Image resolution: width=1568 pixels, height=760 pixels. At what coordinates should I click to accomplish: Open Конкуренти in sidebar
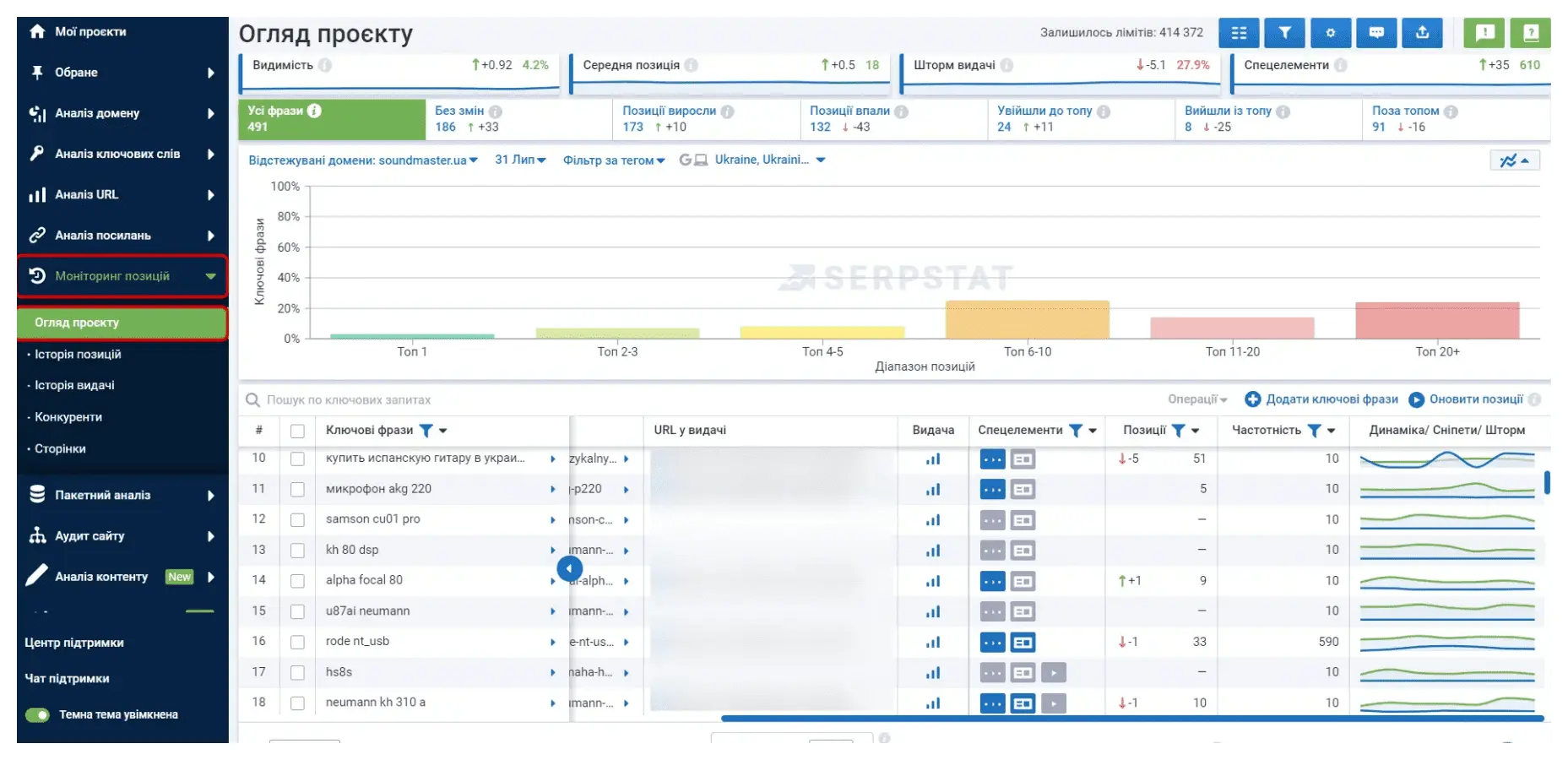(x=68, y=417)
